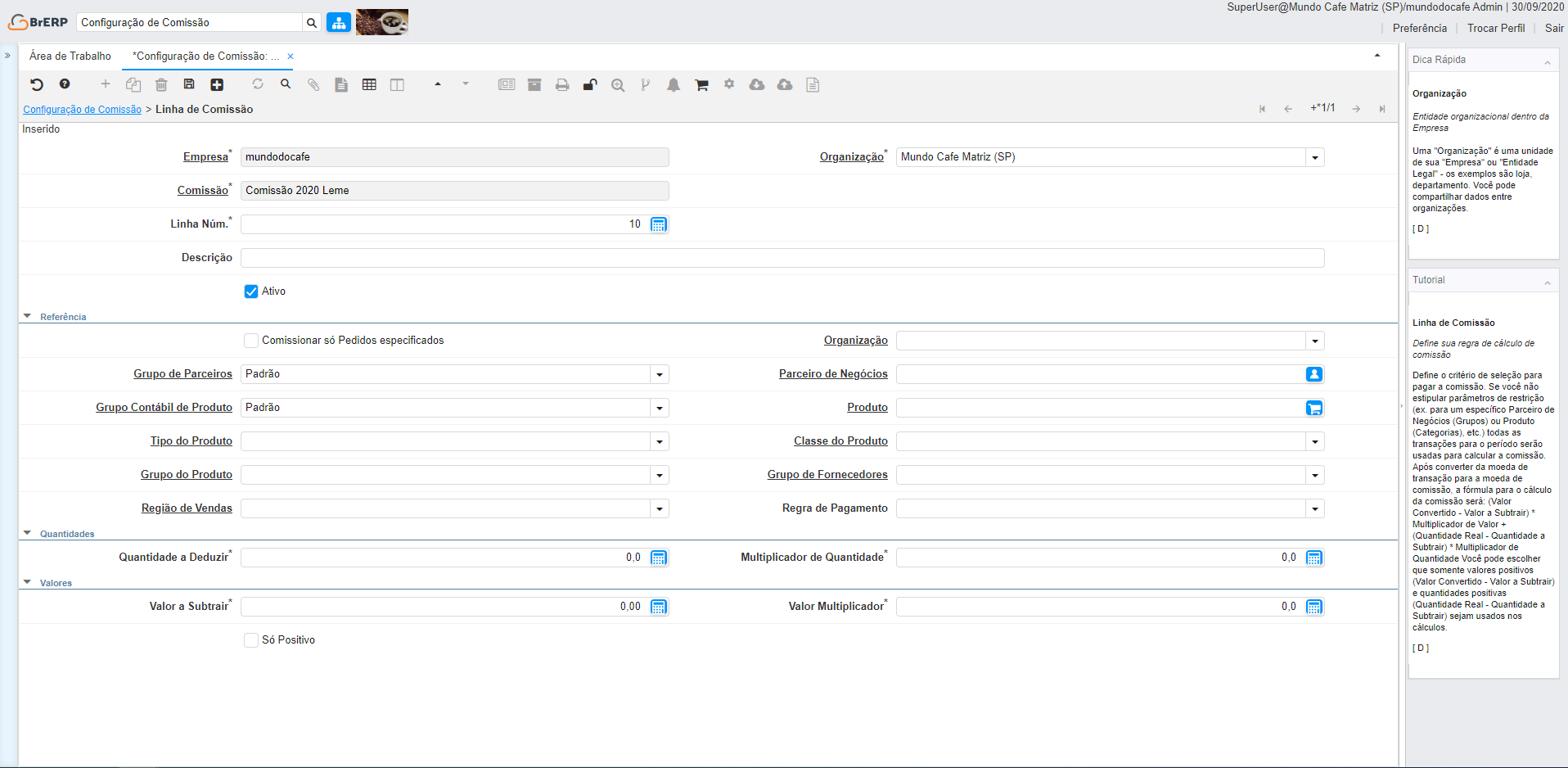Click into the Descrição text field
This screenshot has height=768, width=1568.
[782, 258]
